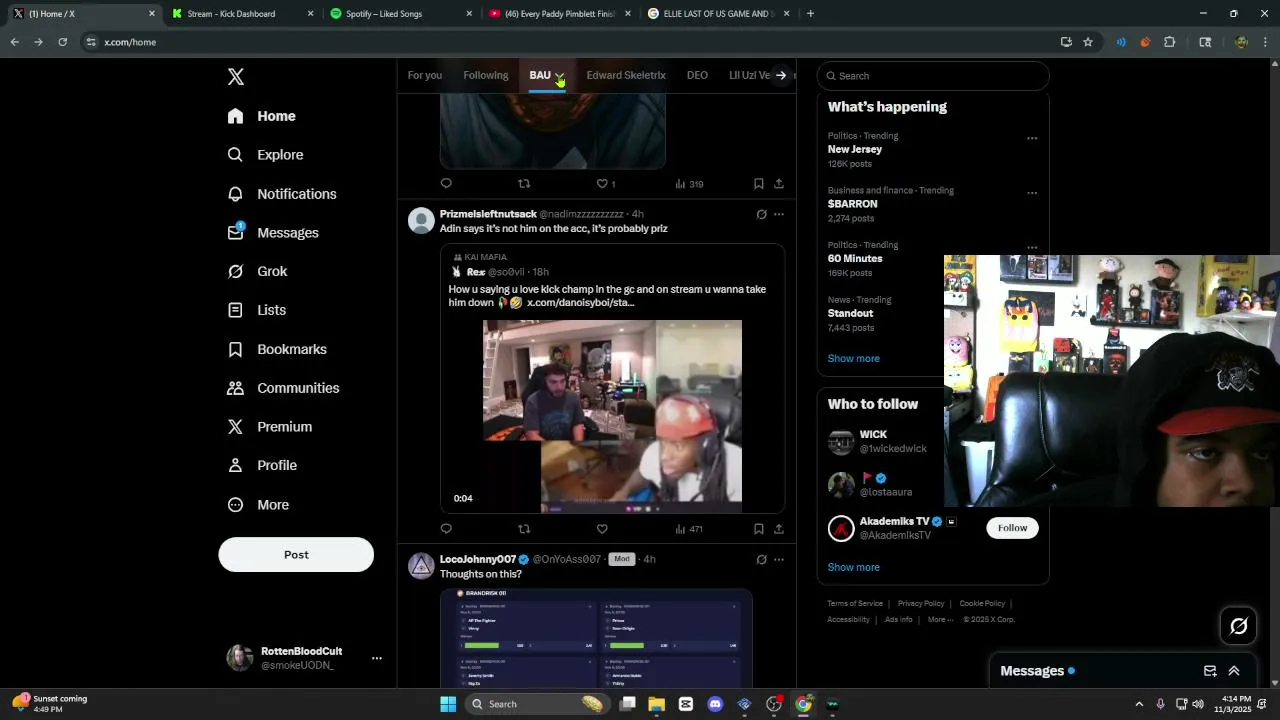The height and width of the screenshot is (720, 1280).
Task: Open Notifications page
Action: click(x=282, y=194)
